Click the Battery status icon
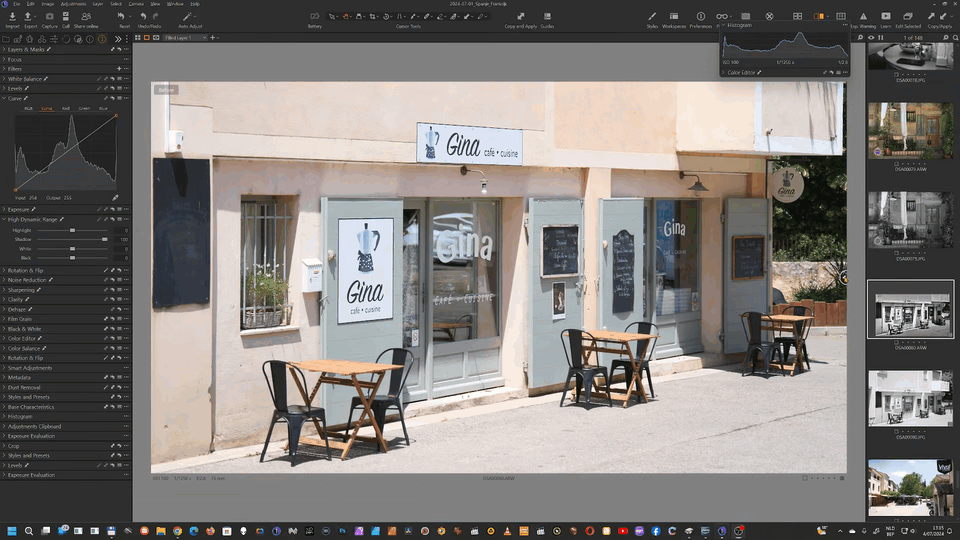The height and width of the screenshot is (540, 960). (315, 17)
